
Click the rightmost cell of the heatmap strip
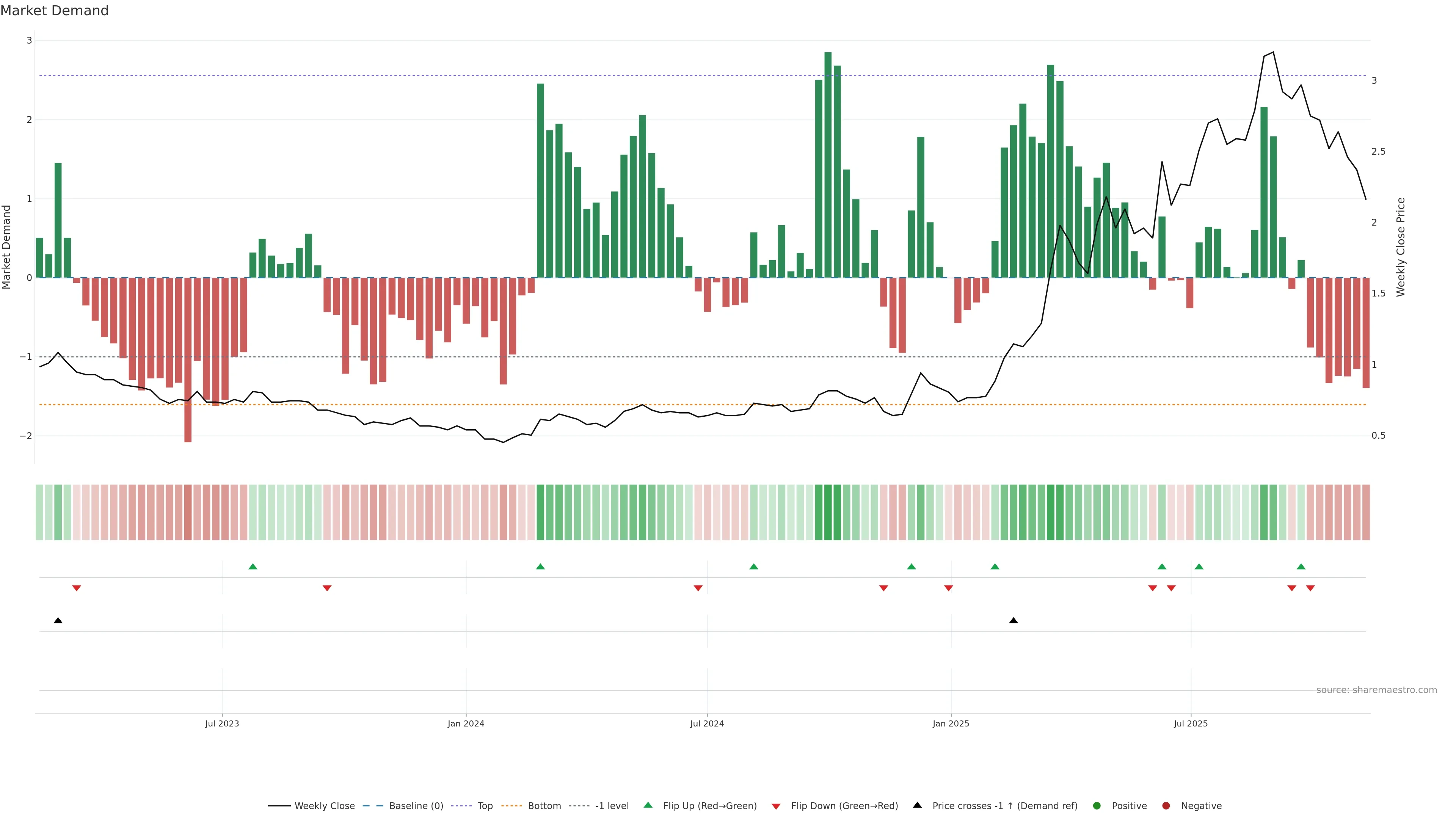tap(1365, 512)
